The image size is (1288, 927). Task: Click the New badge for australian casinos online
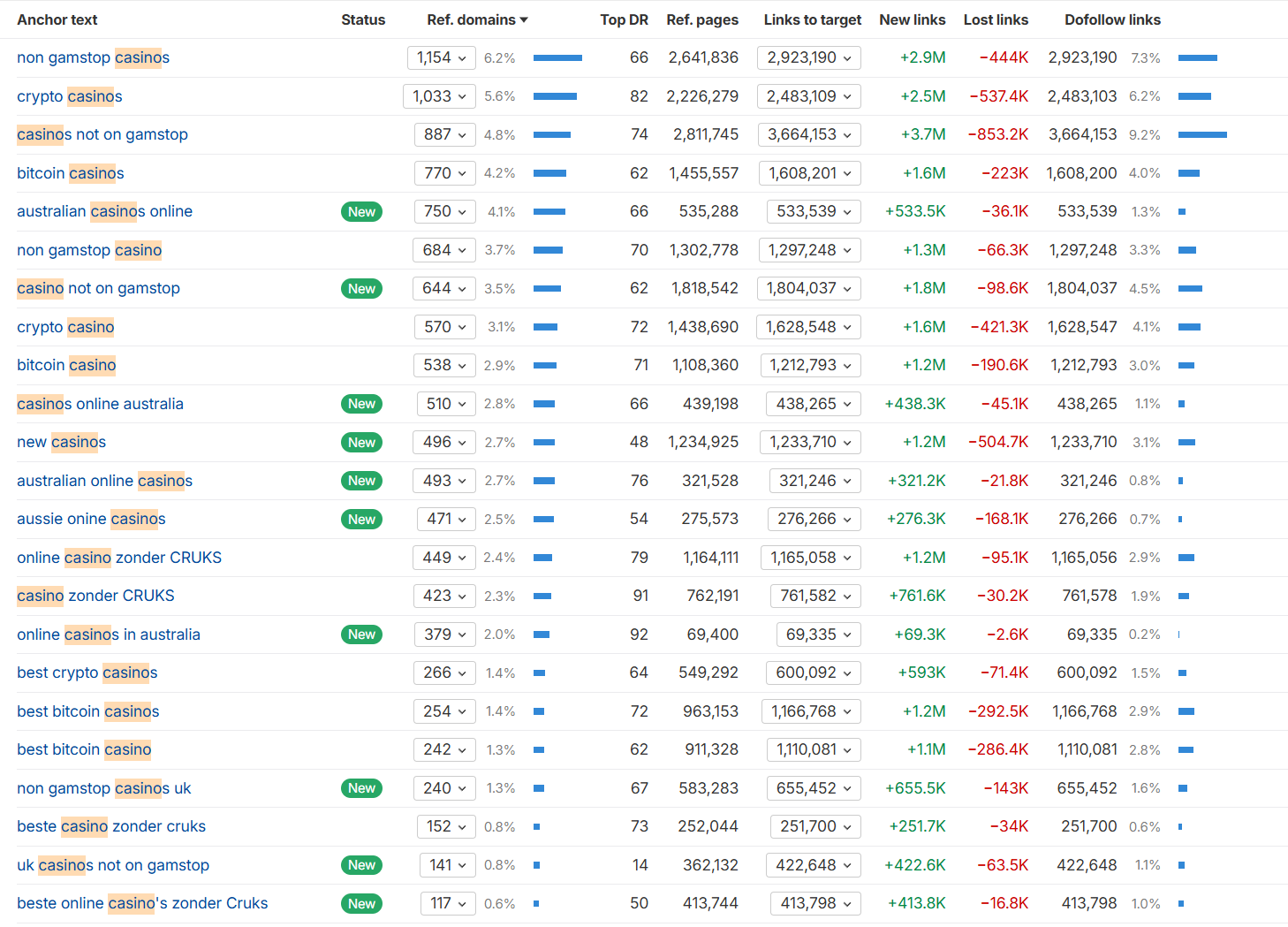[361, 212]
